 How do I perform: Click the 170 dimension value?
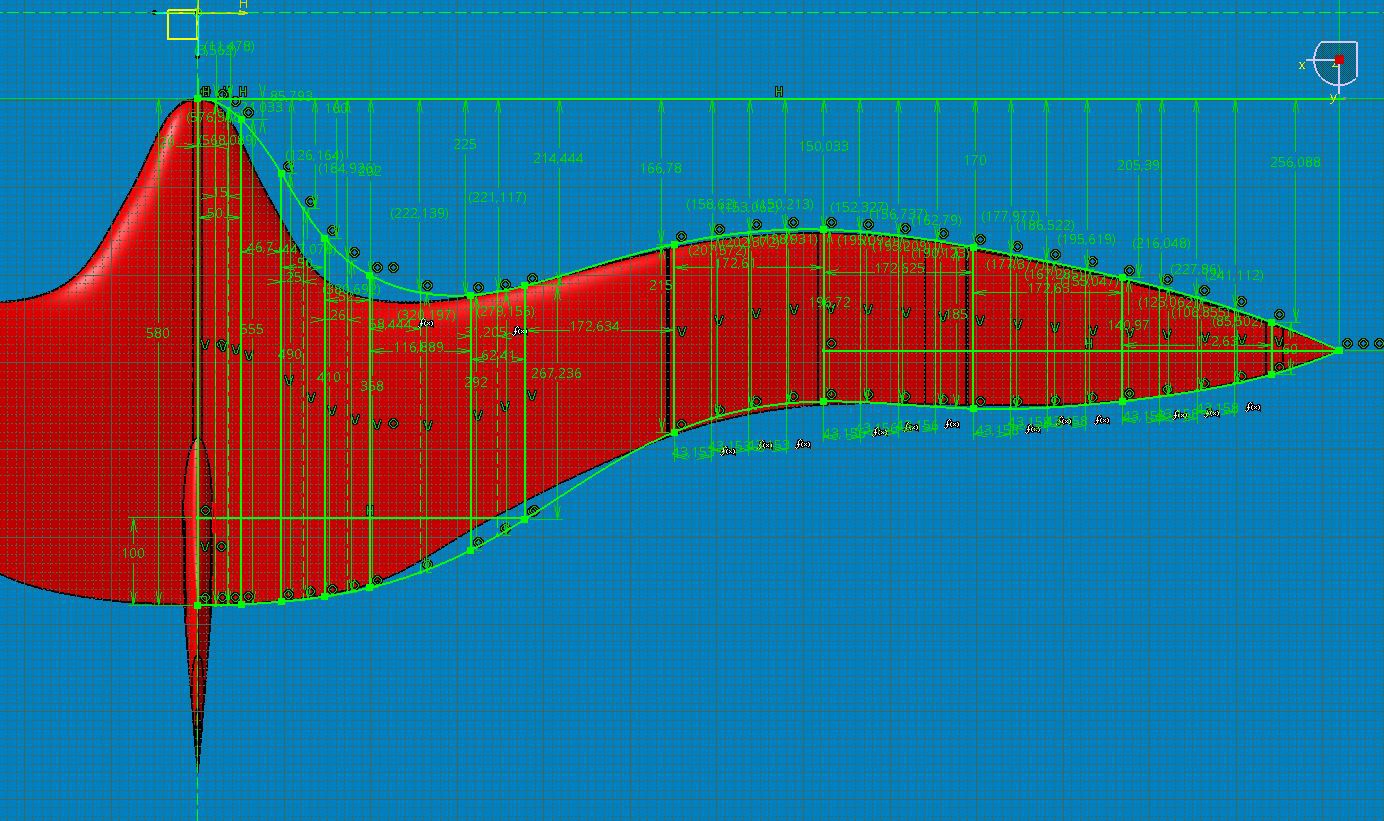click(975, 160)
